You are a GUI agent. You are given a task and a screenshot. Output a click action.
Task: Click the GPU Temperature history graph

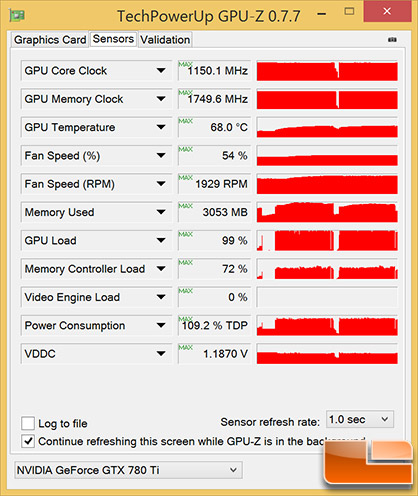pyautogui.click(x=327, y=127)
